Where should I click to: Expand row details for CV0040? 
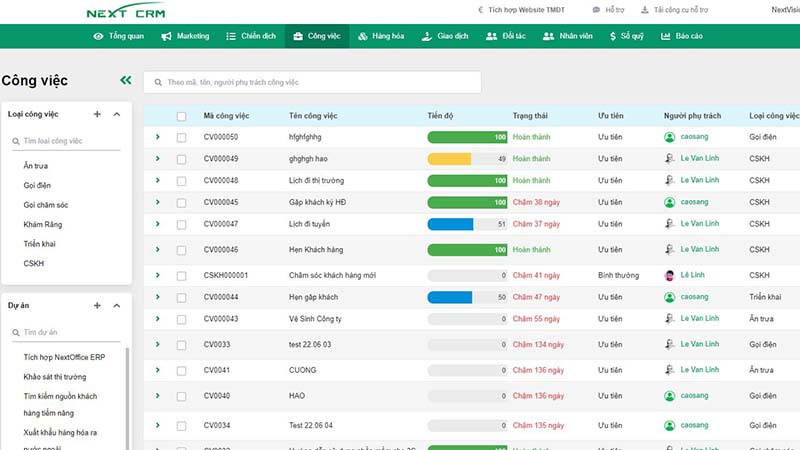click(x=158, y=396)
